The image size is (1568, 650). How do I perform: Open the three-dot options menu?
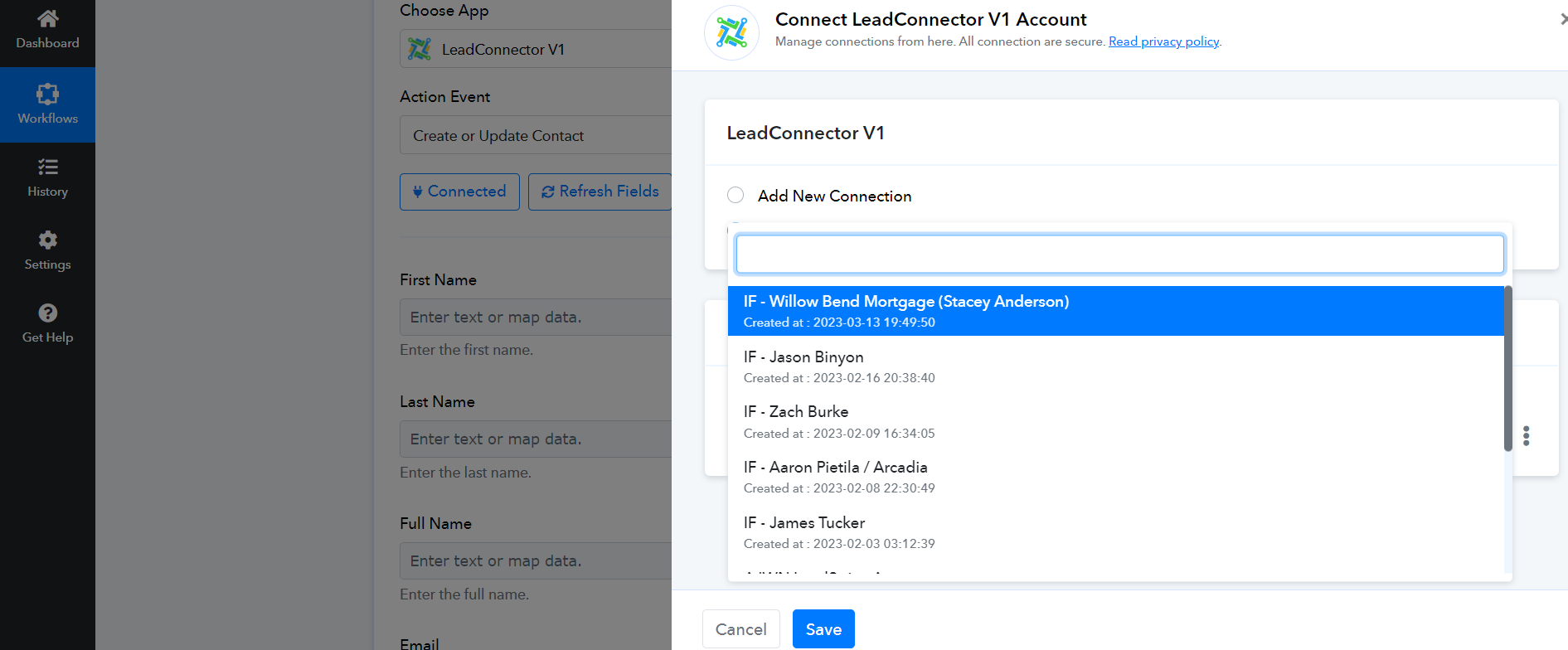tap(1526, 436)
